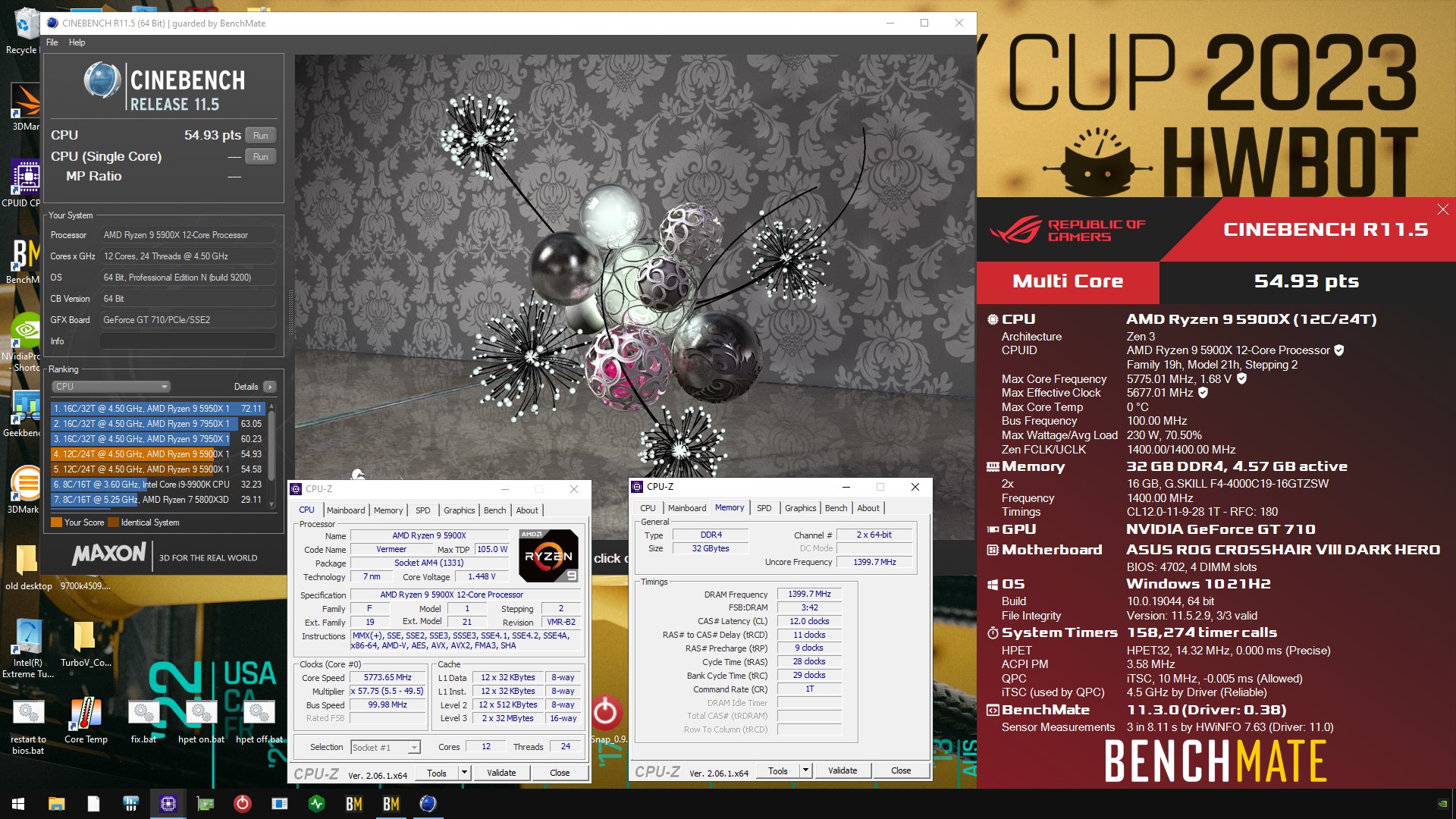
Task: Open CPU-Z purple chip icon in taskbar
Action: pos(168,804)
